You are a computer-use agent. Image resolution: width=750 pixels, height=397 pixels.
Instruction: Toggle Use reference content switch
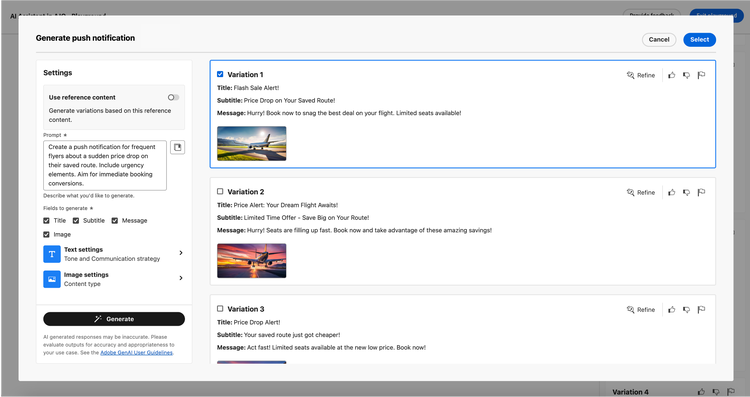point(173,97)
